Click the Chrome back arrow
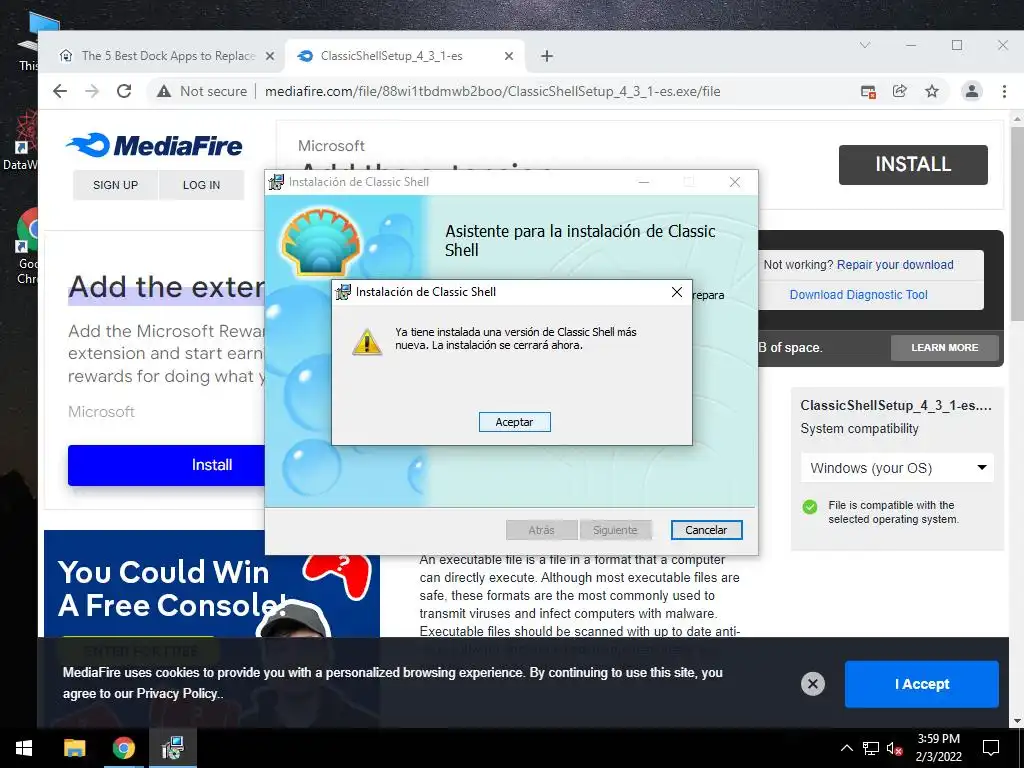 click(60, 91)
